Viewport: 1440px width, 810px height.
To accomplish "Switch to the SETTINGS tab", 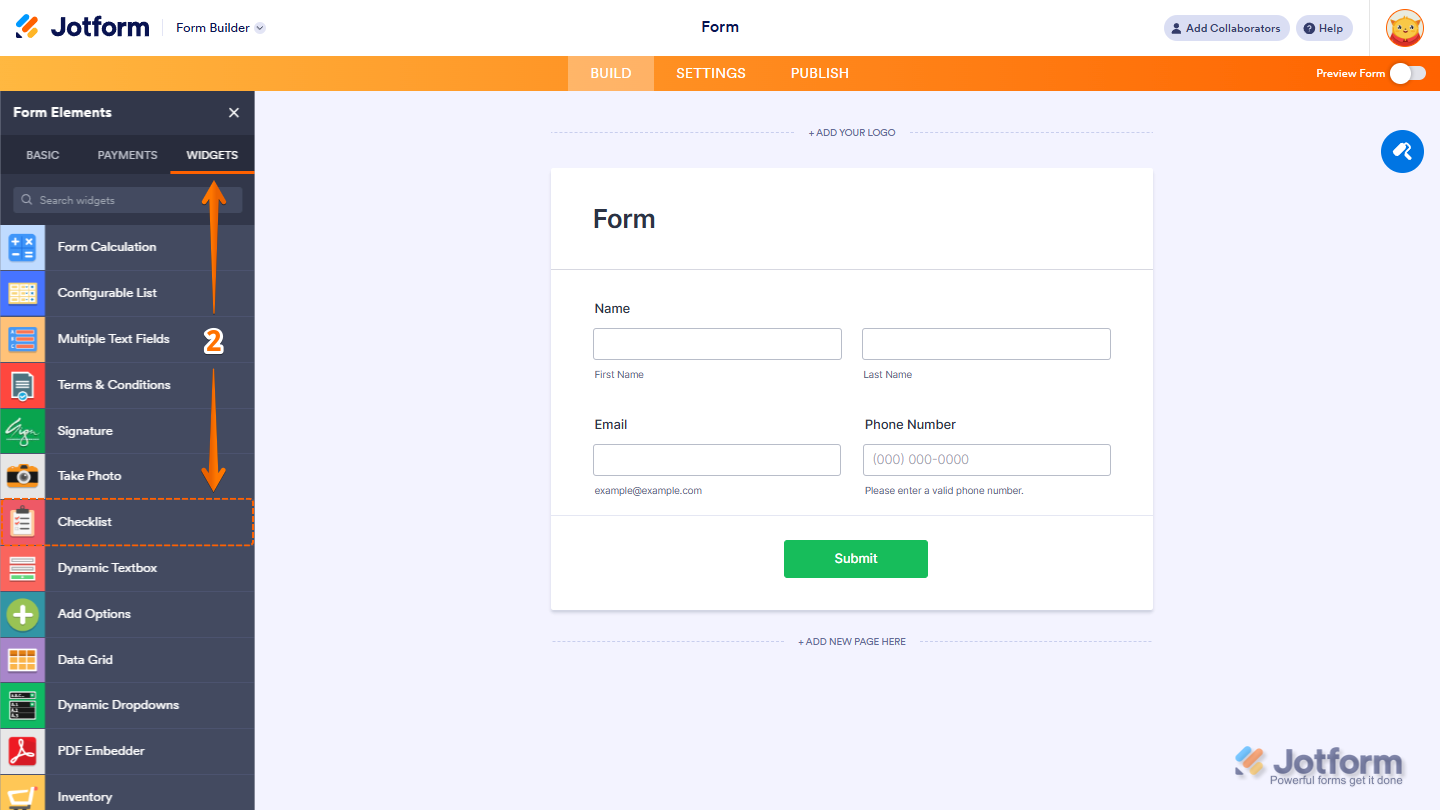I will pos(710,72).
